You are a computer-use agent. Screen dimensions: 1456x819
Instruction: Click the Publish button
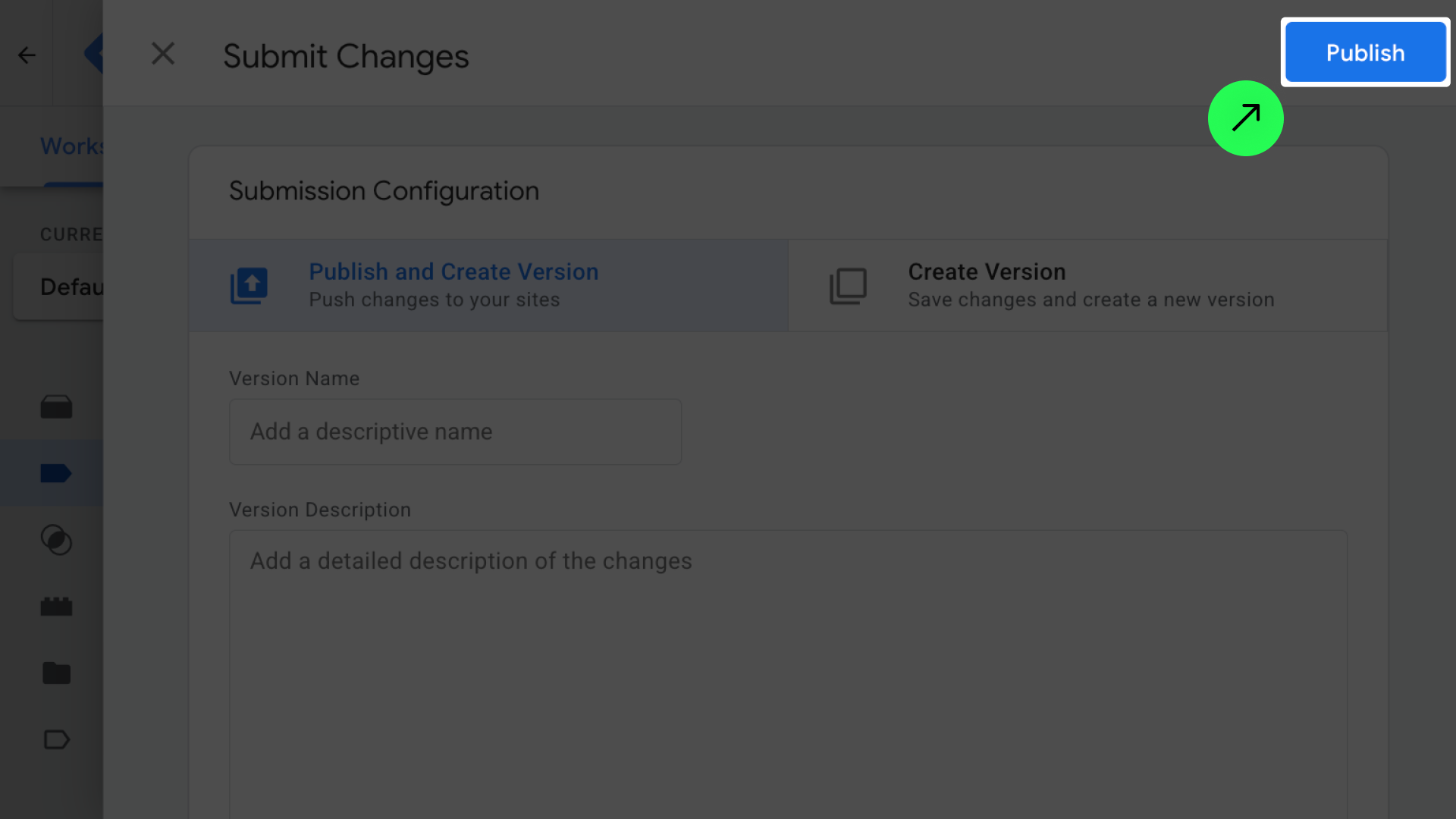[x=1365, y=52]
